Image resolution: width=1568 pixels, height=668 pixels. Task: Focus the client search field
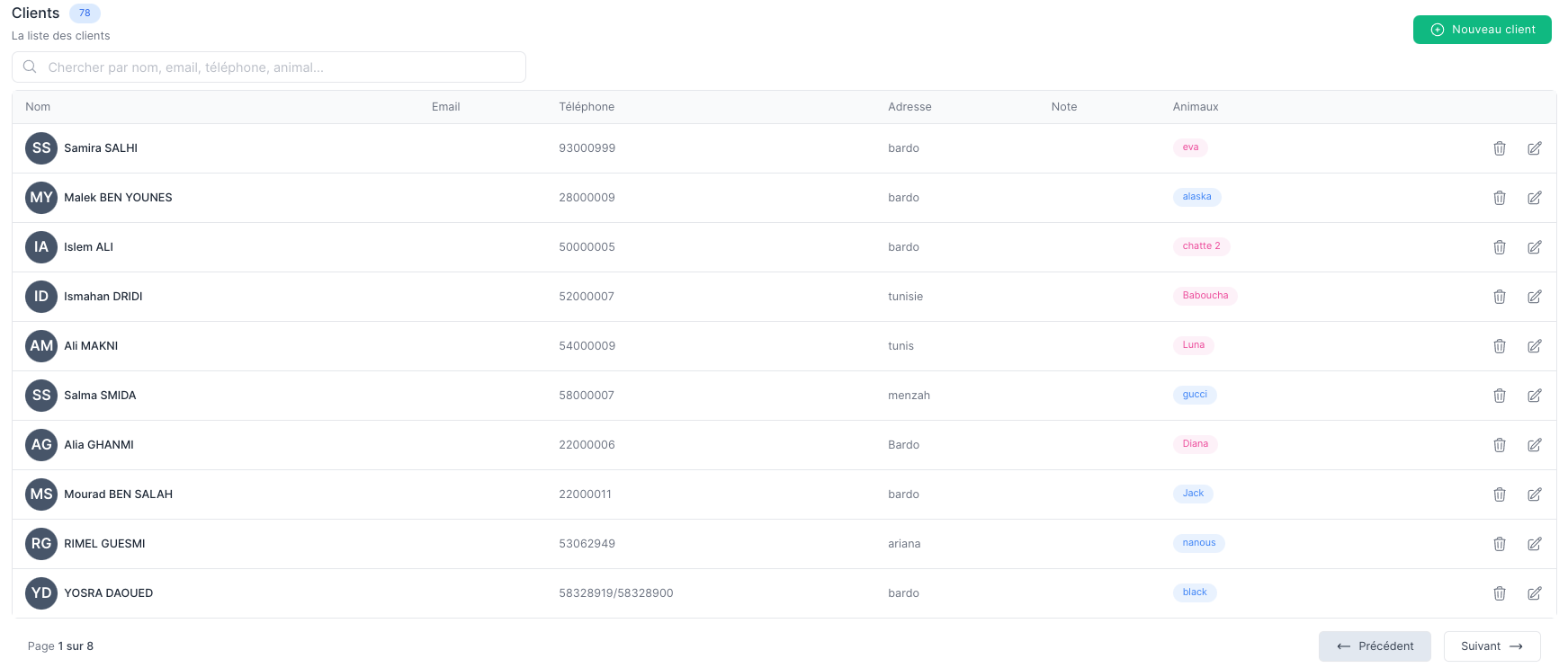pos(269,67)
